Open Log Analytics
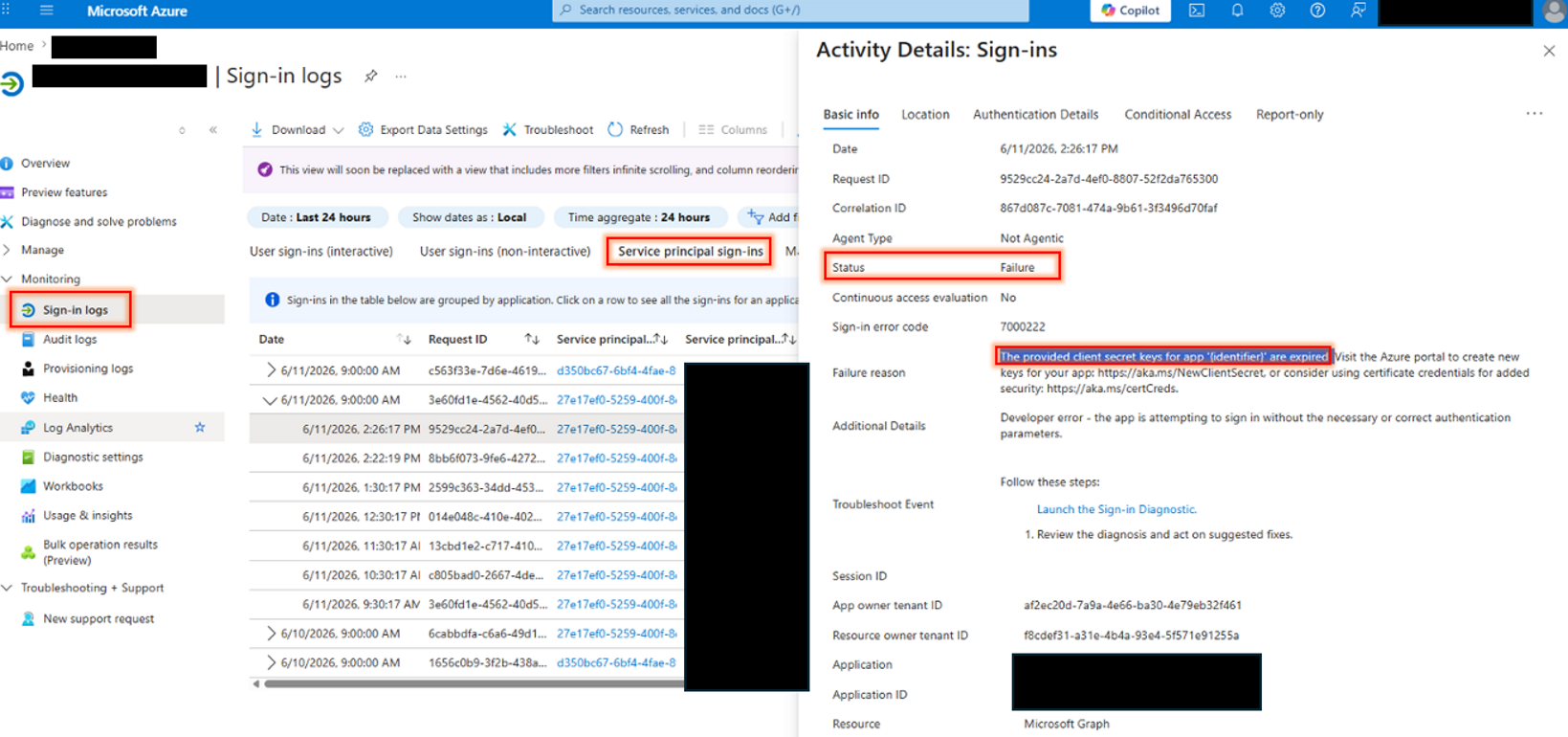 (x=77, y=428)
